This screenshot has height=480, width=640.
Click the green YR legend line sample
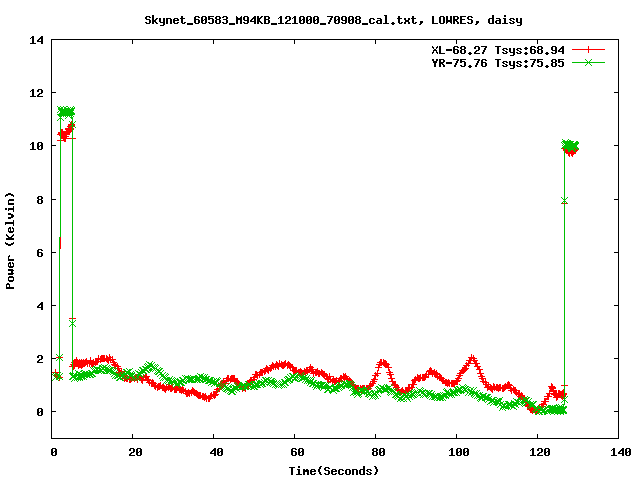coord(588,62)
